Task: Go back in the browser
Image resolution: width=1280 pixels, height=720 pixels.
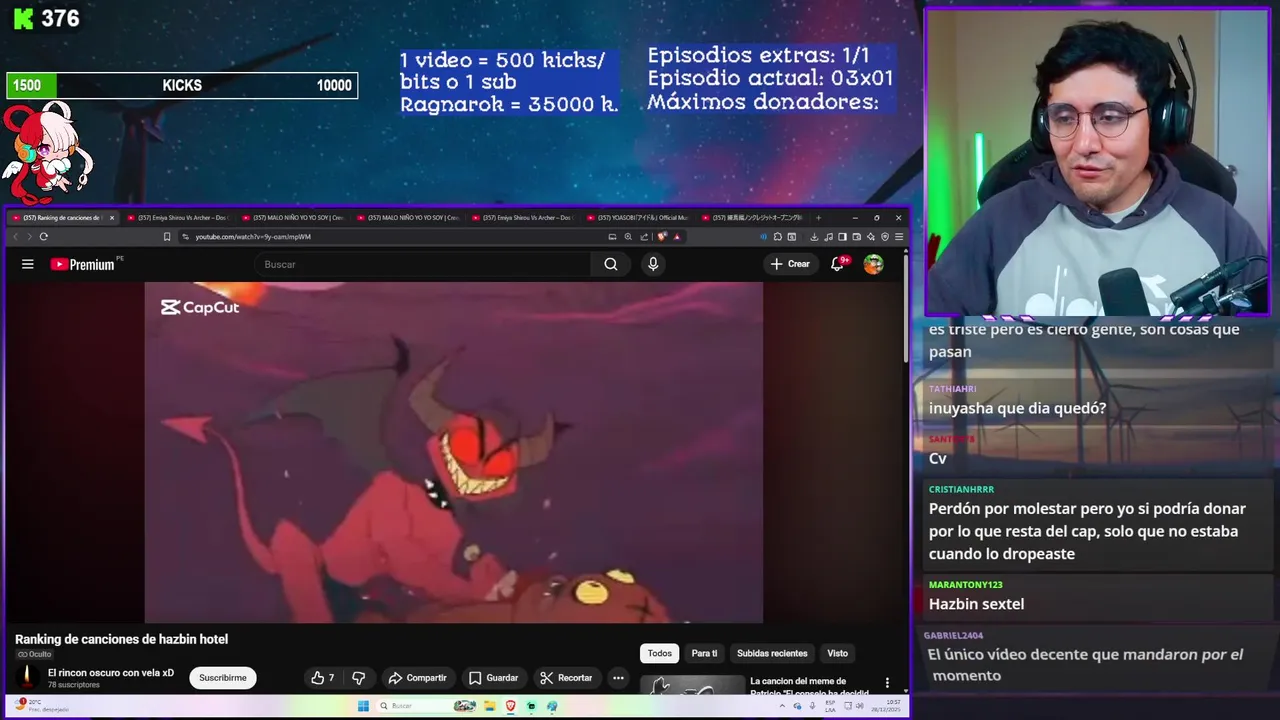Action: pos(15,237)
